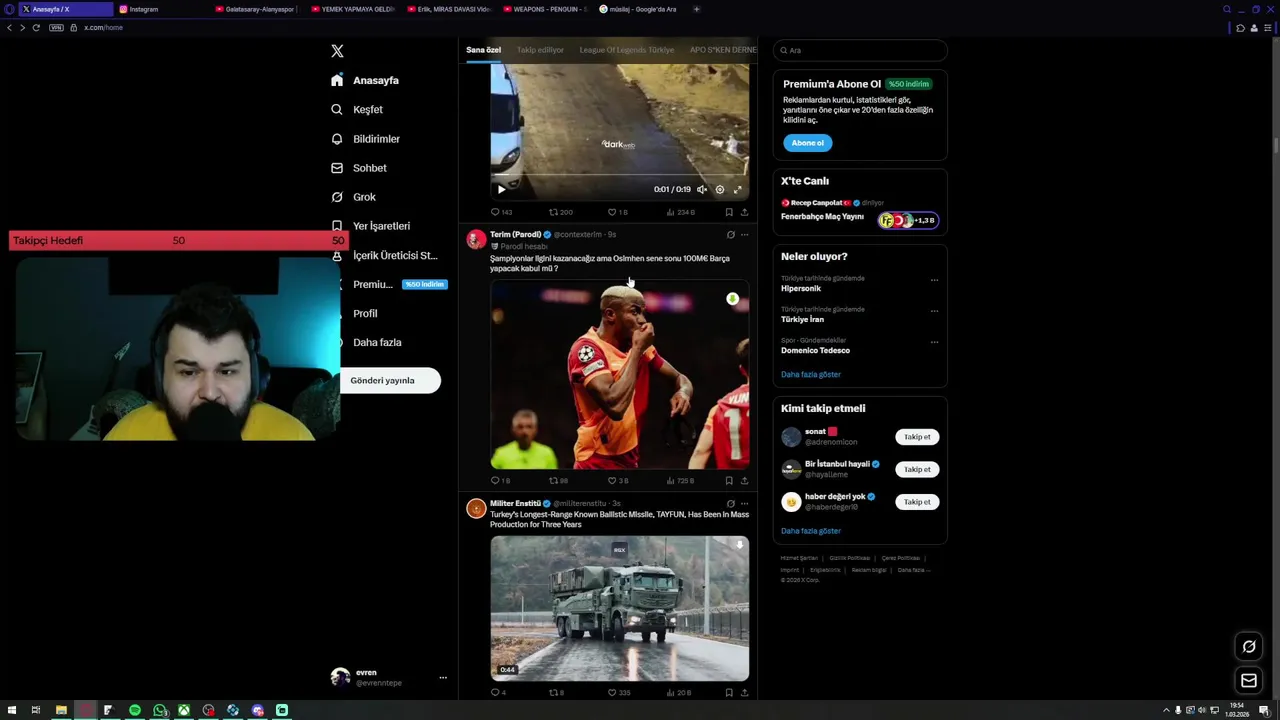Switch to Sana özel tab
Image resolution: width=1280 pixels, height=720 pixels.
(483, 50)
